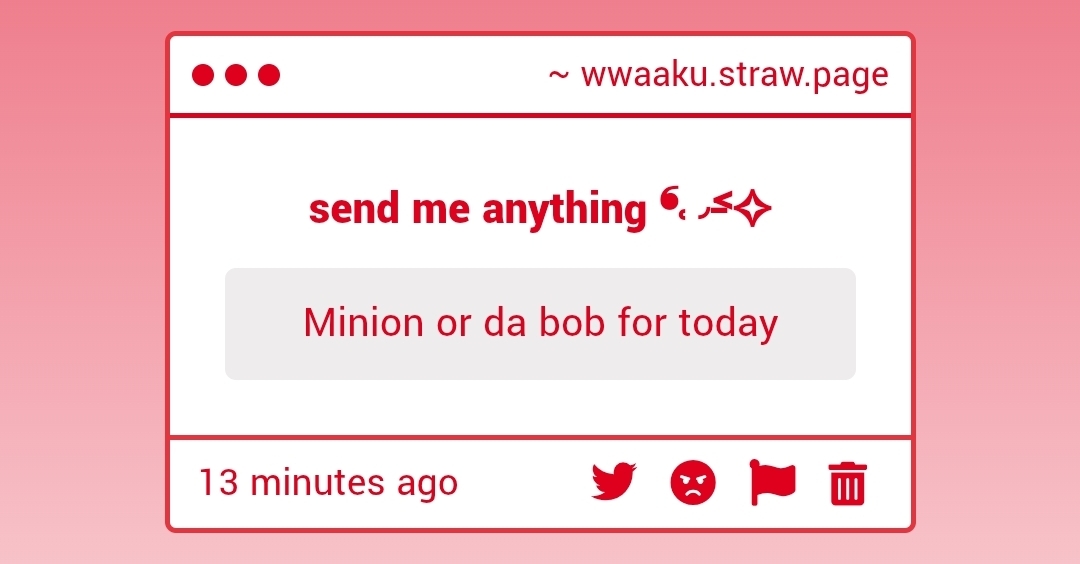Click the empty header bar area
Image resolution: width=1080 pixels, height=564 pixels.
click(410, 75)
